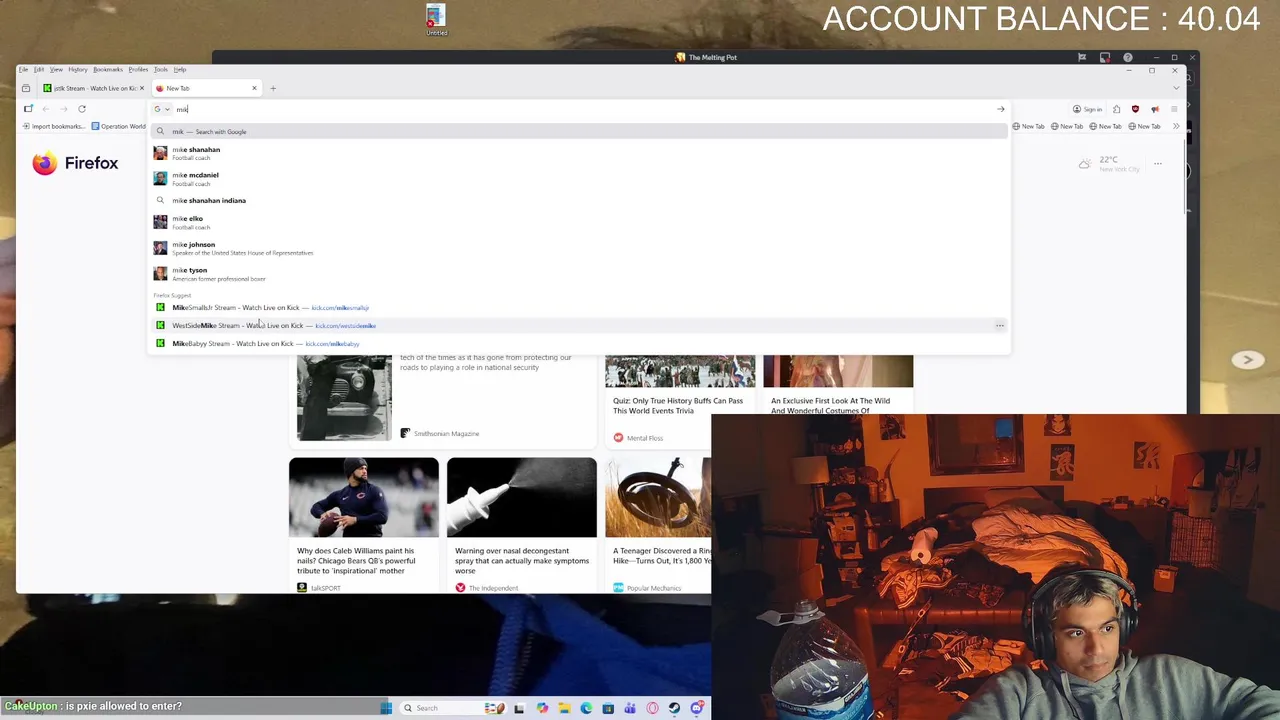Click the Back navigation arrow
The width and height of the screenshot is (1280, 720).
(46, 109)
